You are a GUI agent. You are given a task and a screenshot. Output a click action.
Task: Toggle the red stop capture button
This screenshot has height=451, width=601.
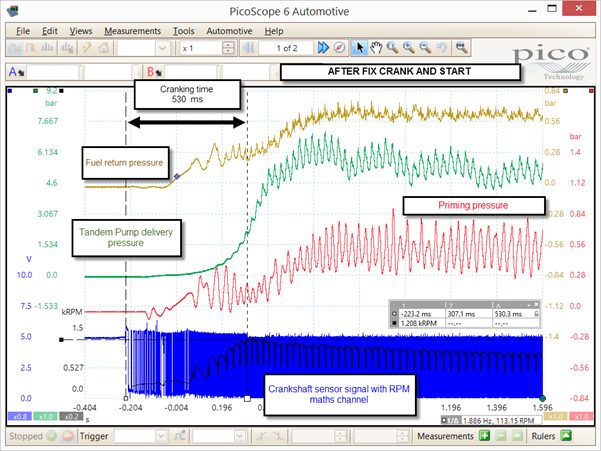(68, 436)
